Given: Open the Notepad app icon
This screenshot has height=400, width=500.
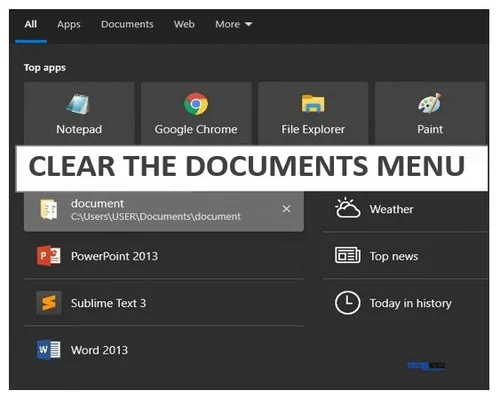Looking at the screenshot, I should 78,104.
